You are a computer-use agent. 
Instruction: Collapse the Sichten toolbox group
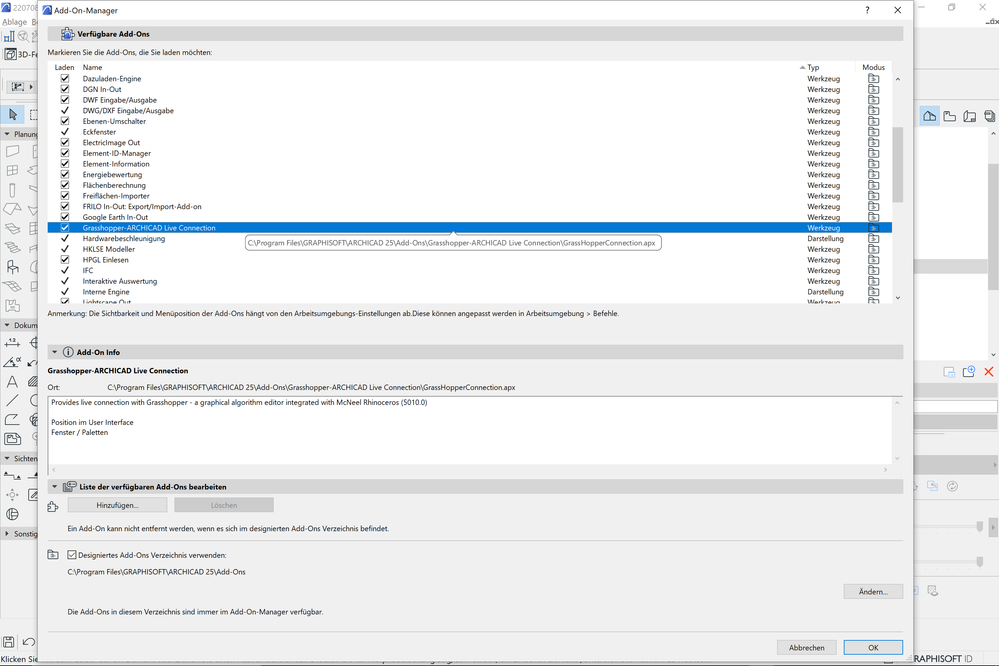pos(7,458)
